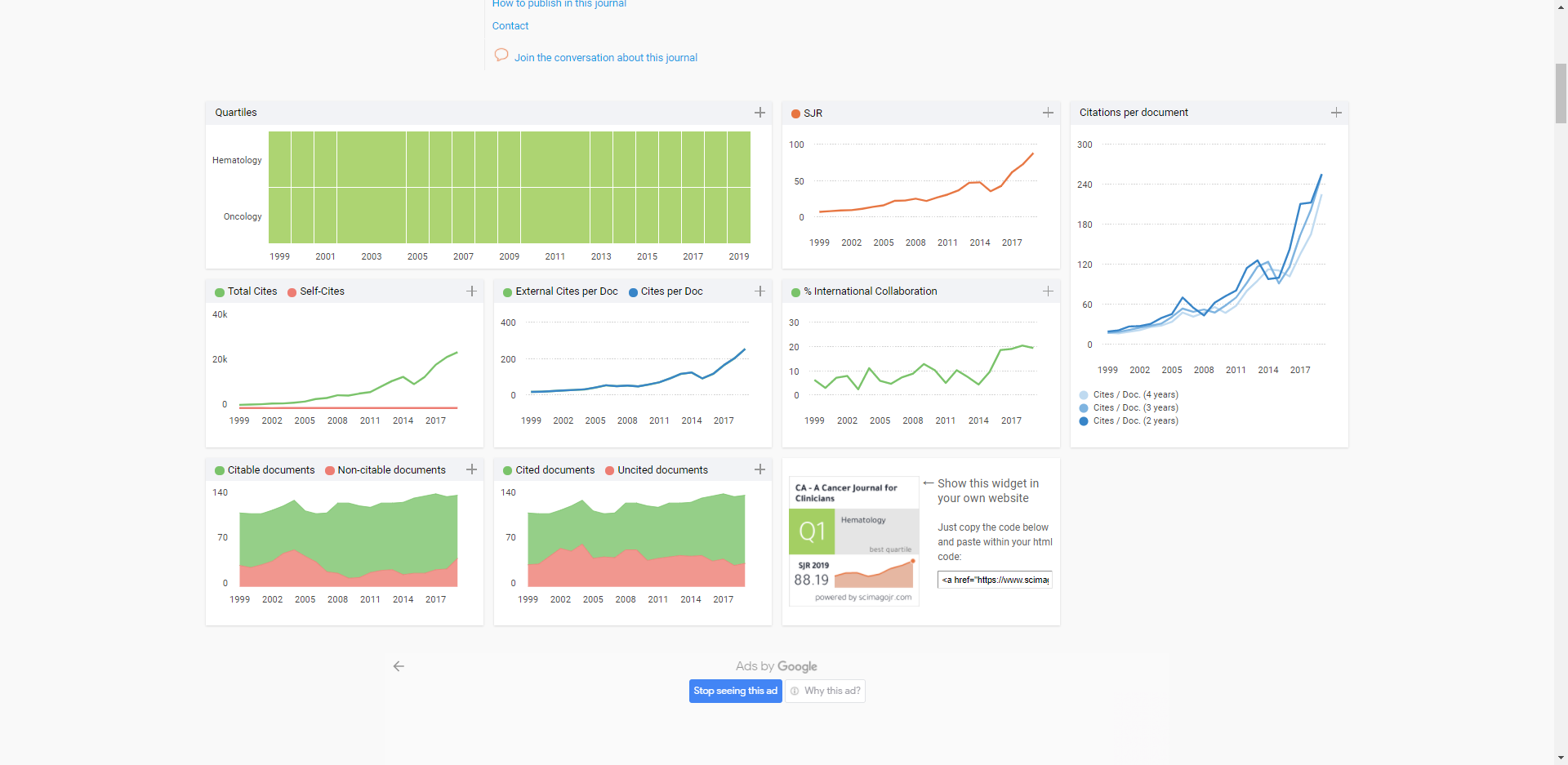Expand External Cites per Doc chart plus icon
The image size is (1568, 765).
pos(759,291)
